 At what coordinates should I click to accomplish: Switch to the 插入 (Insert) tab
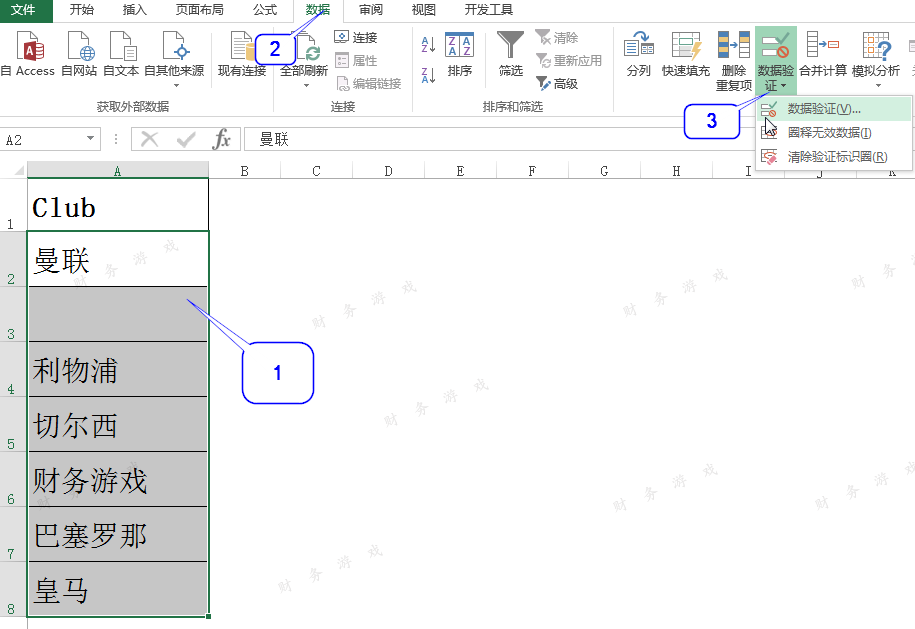point(134,10)
